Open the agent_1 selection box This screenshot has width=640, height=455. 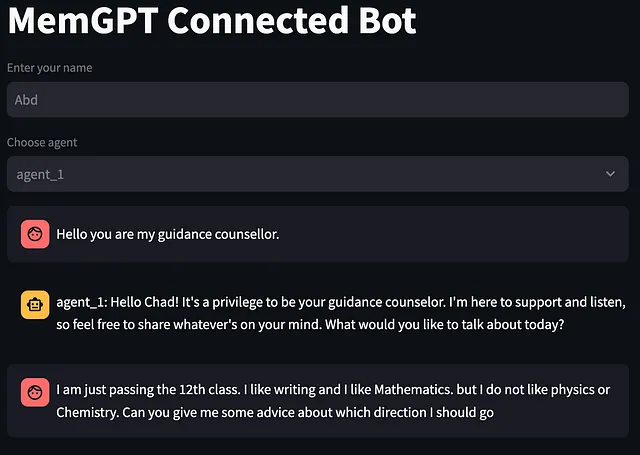[318, 174]
